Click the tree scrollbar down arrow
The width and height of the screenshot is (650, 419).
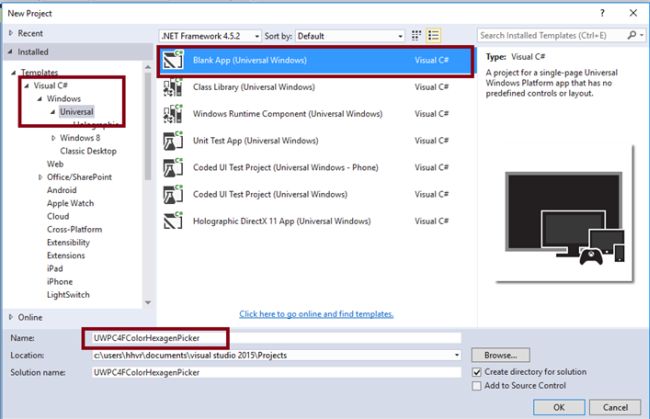(x=148, y=303)
